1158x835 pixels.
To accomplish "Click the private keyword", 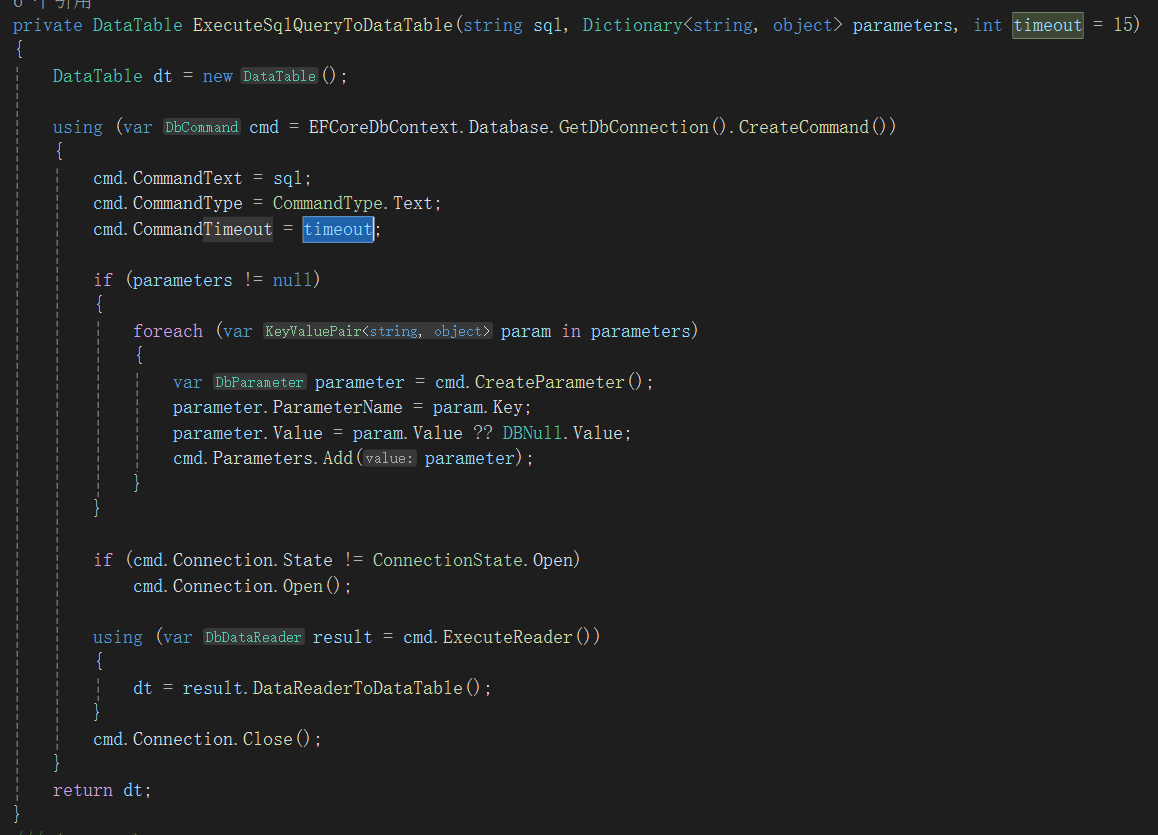I will 47,25.
